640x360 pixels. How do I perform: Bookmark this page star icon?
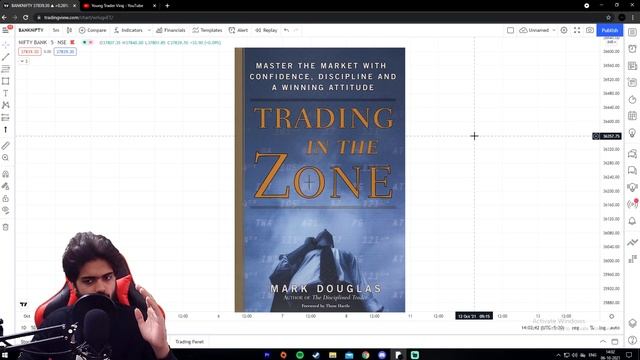(x=608, y=18)
